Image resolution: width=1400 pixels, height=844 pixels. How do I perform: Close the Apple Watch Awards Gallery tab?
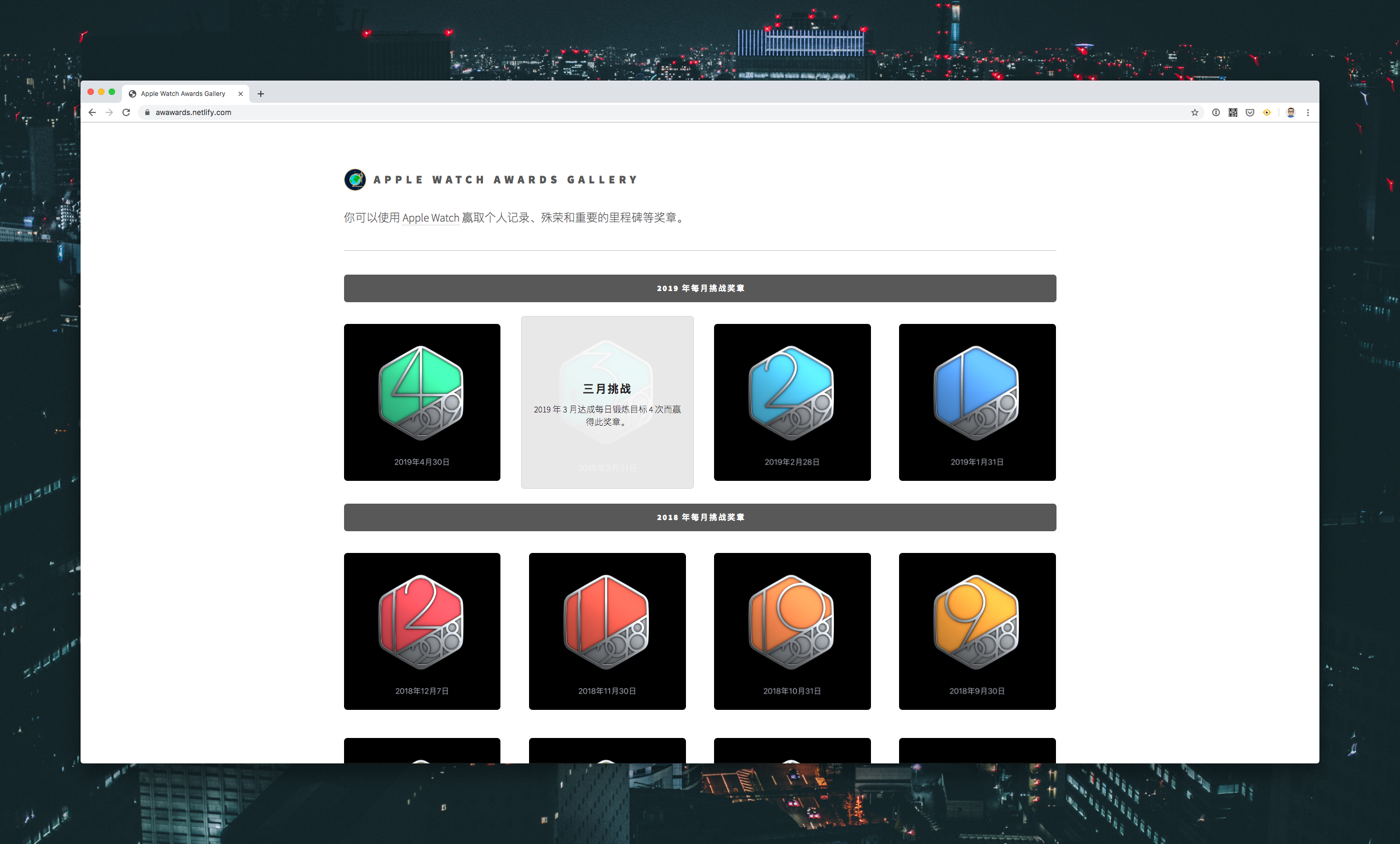tap(240, 94)
